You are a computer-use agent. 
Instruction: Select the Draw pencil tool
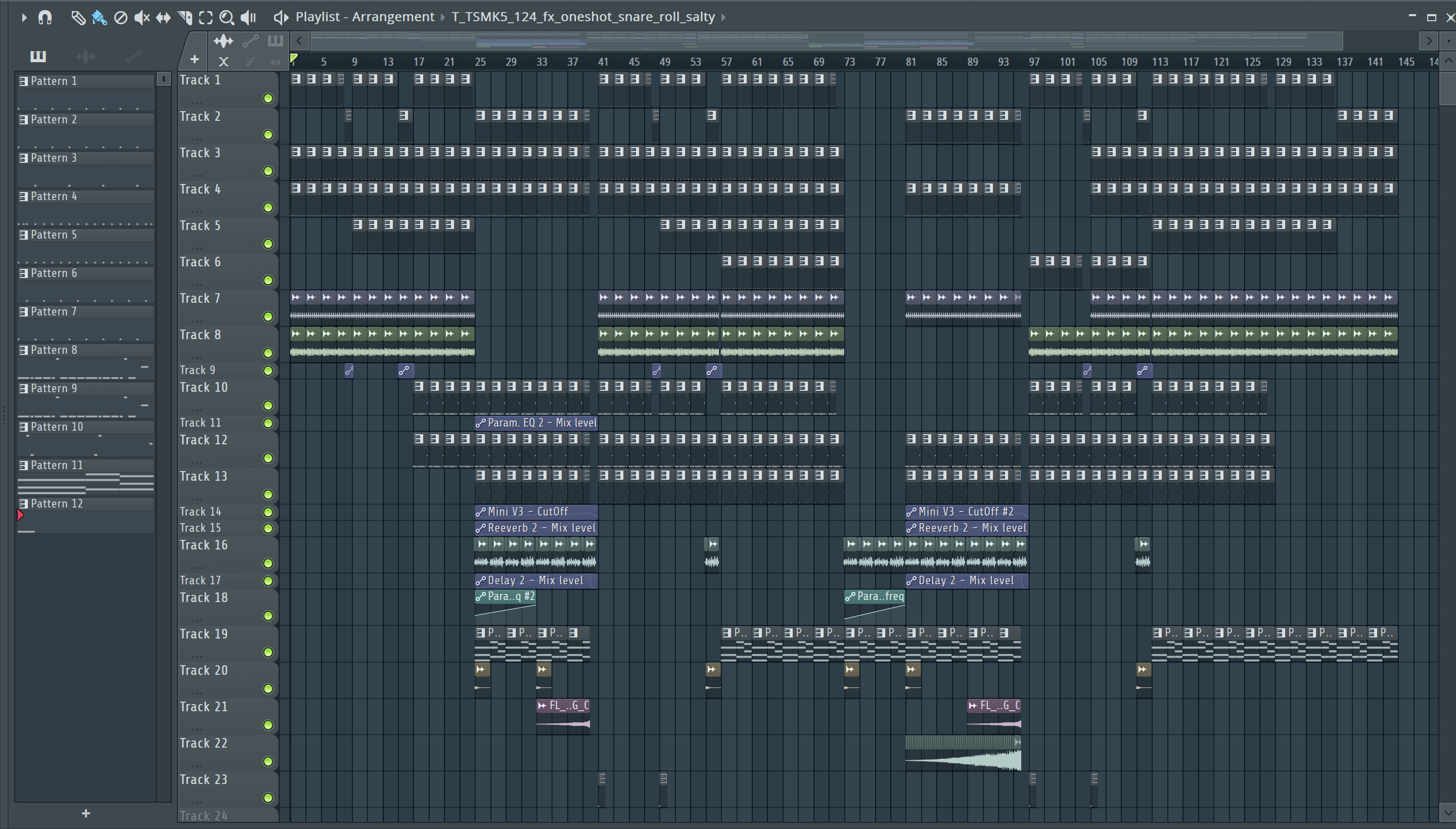[x=78, y=18]
